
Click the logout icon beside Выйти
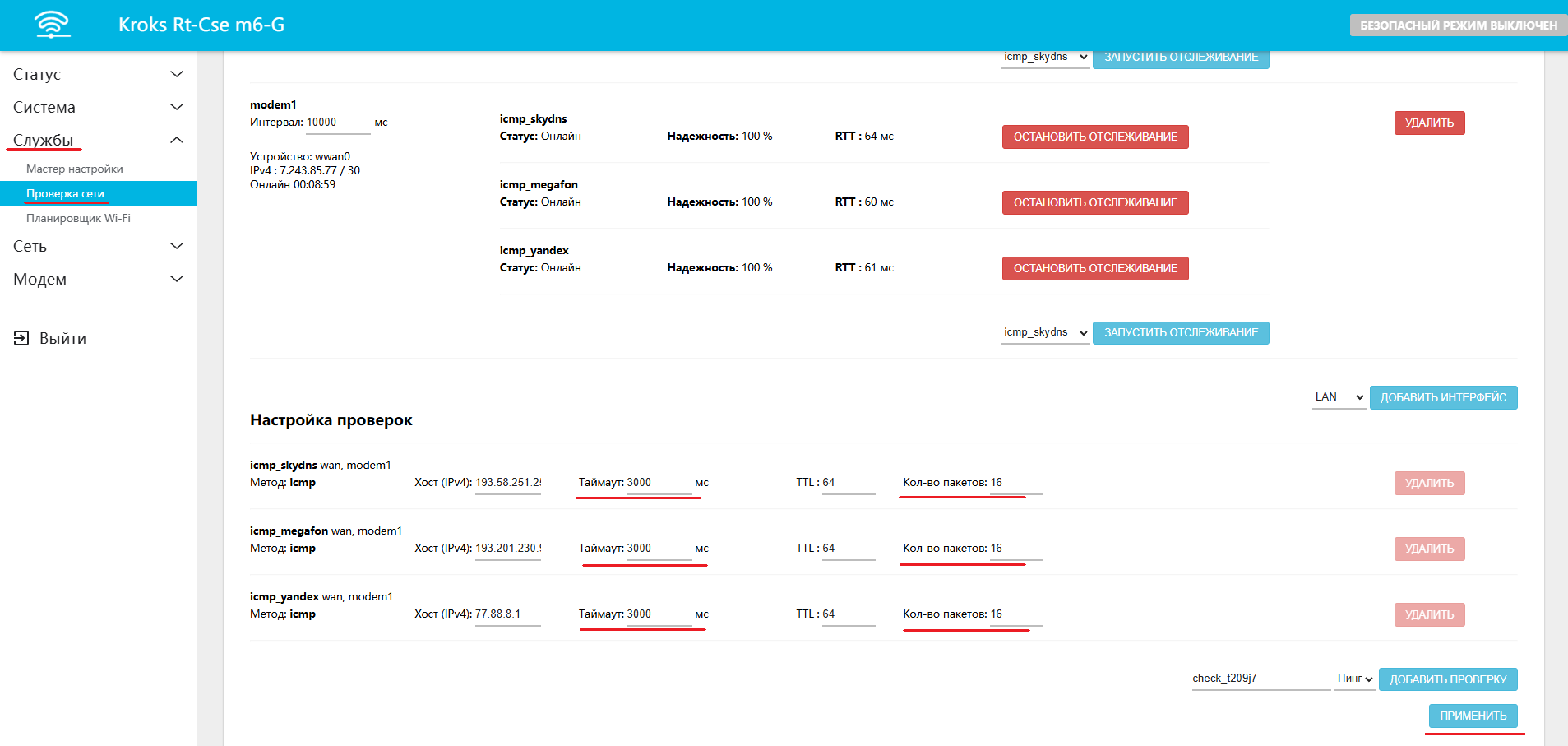[21, 338]
